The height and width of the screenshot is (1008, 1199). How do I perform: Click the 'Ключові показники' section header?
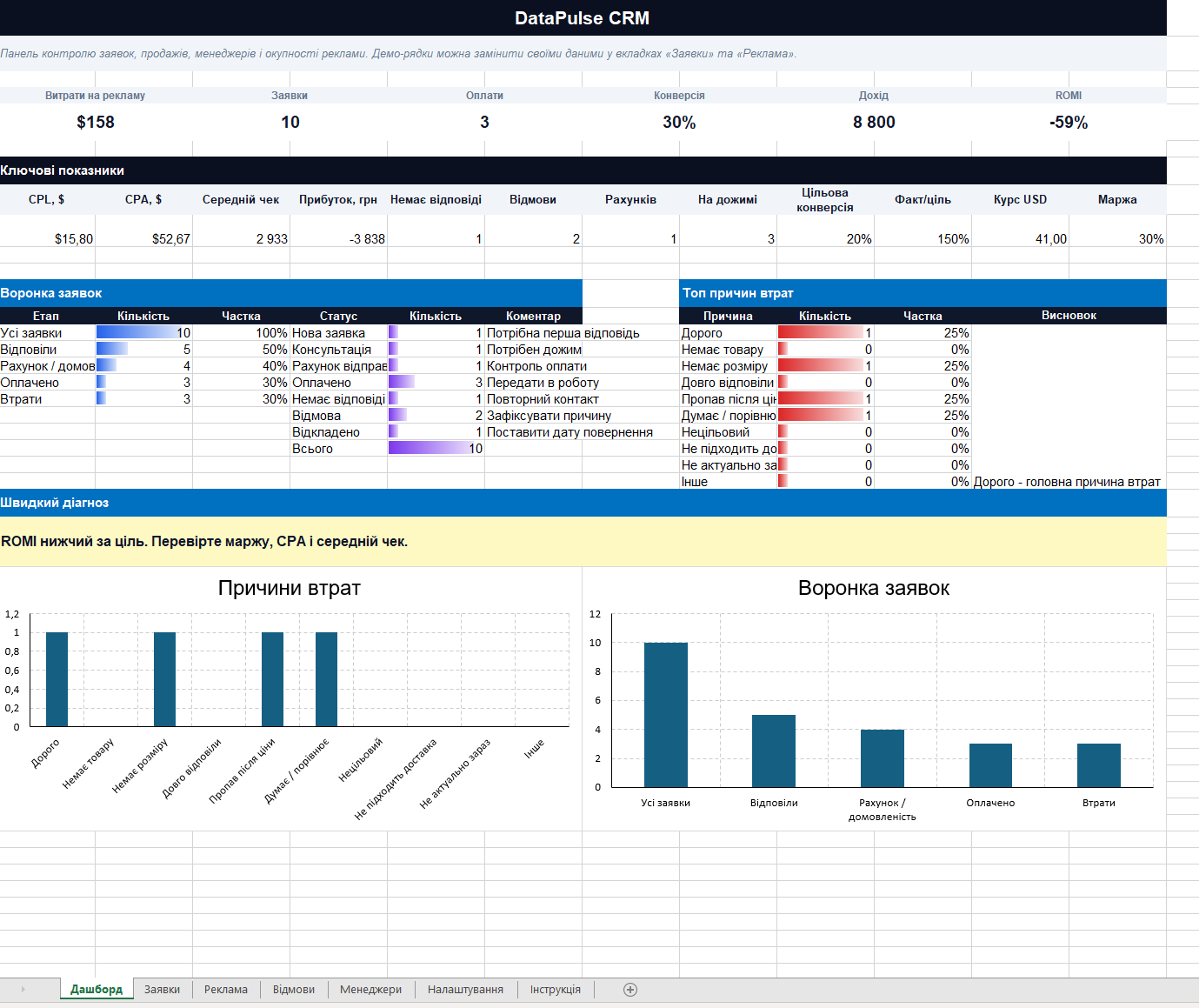583,170
